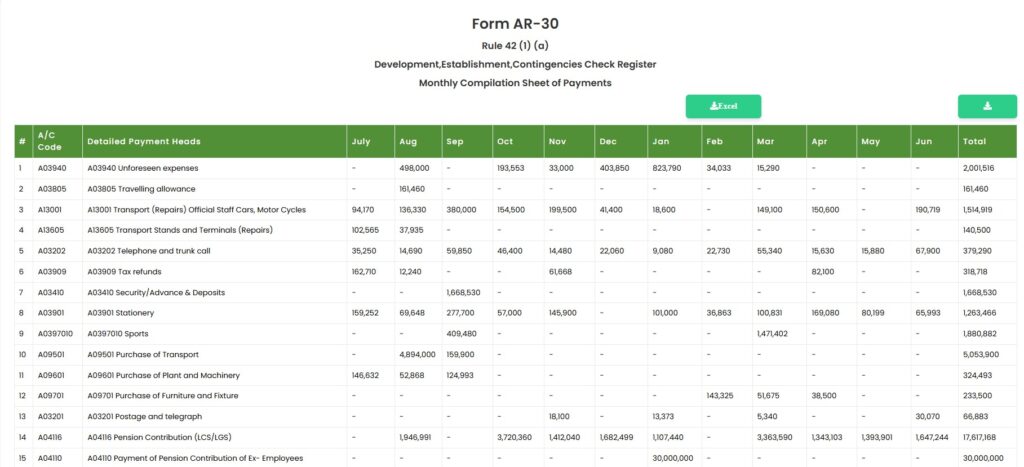Image resolution: width=1024 pixels, height=467 pixels.
Task: Click the Dec column header
Action: pyautogui.click(x=620, y=141)
